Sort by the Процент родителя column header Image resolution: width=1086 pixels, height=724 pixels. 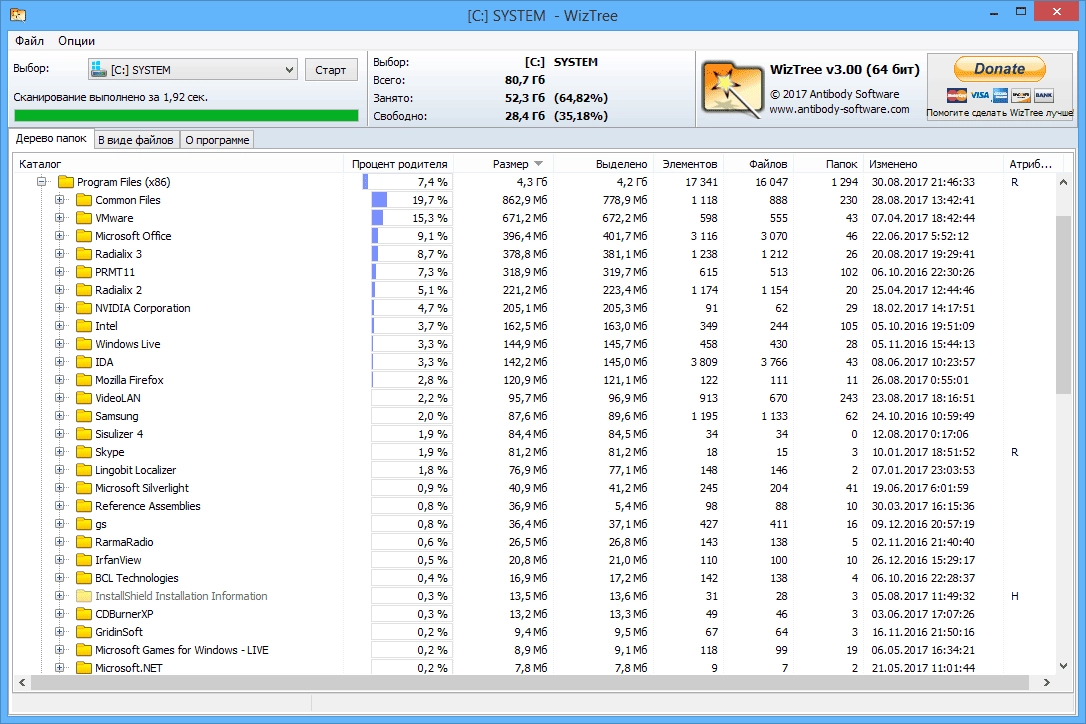click(399, 164)
